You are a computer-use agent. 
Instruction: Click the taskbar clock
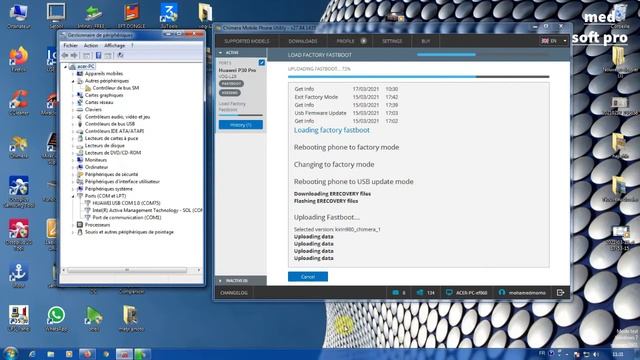(618, 354)
